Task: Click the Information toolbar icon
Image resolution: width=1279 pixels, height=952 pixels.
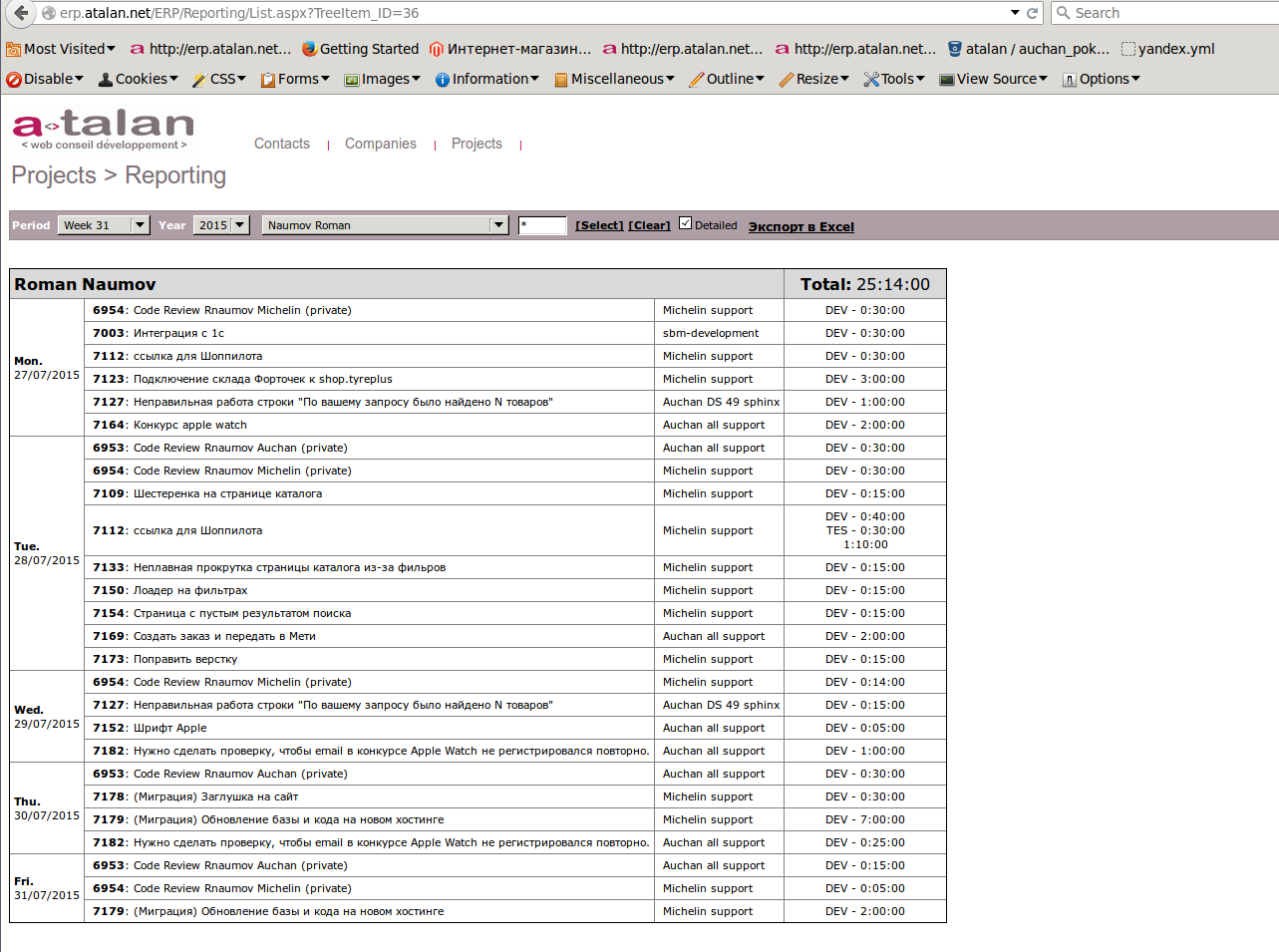Action: click(443, 80)
